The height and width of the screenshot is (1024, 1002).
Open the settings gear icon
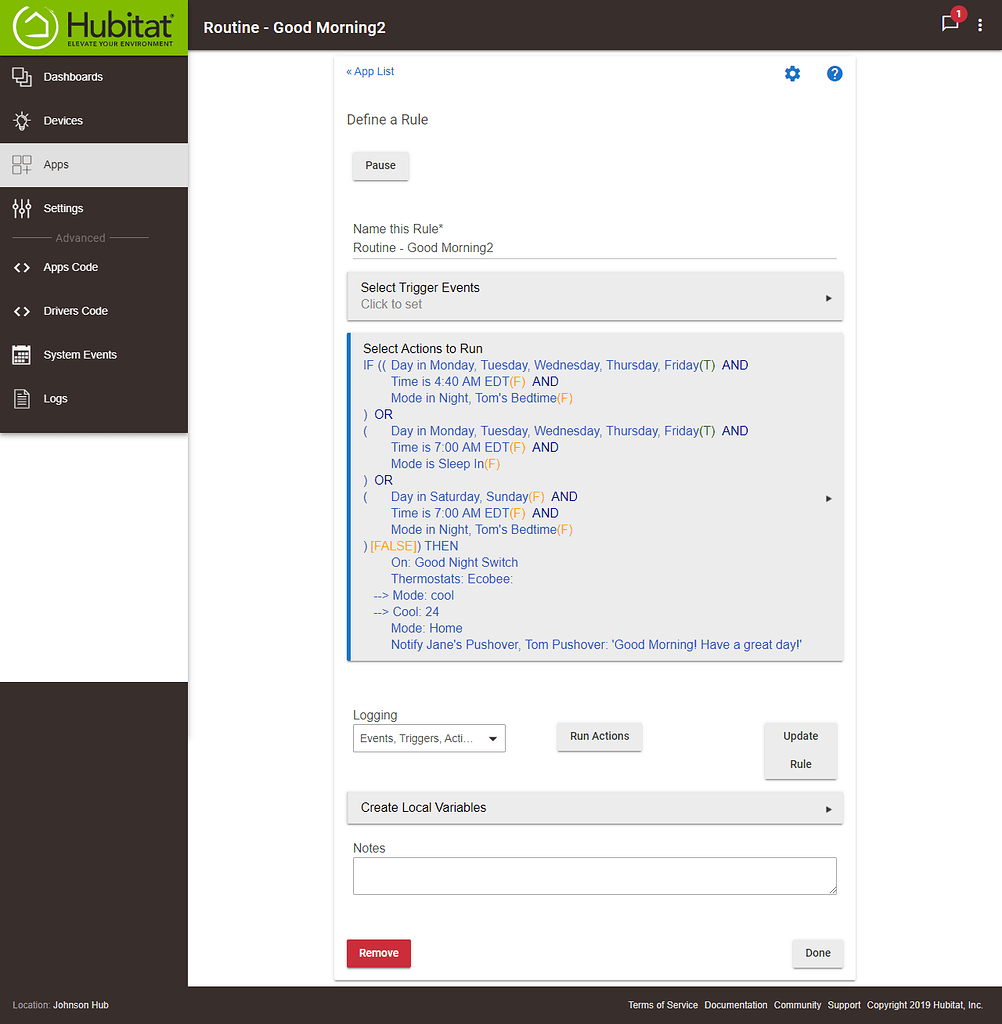[x=792, y=74]
